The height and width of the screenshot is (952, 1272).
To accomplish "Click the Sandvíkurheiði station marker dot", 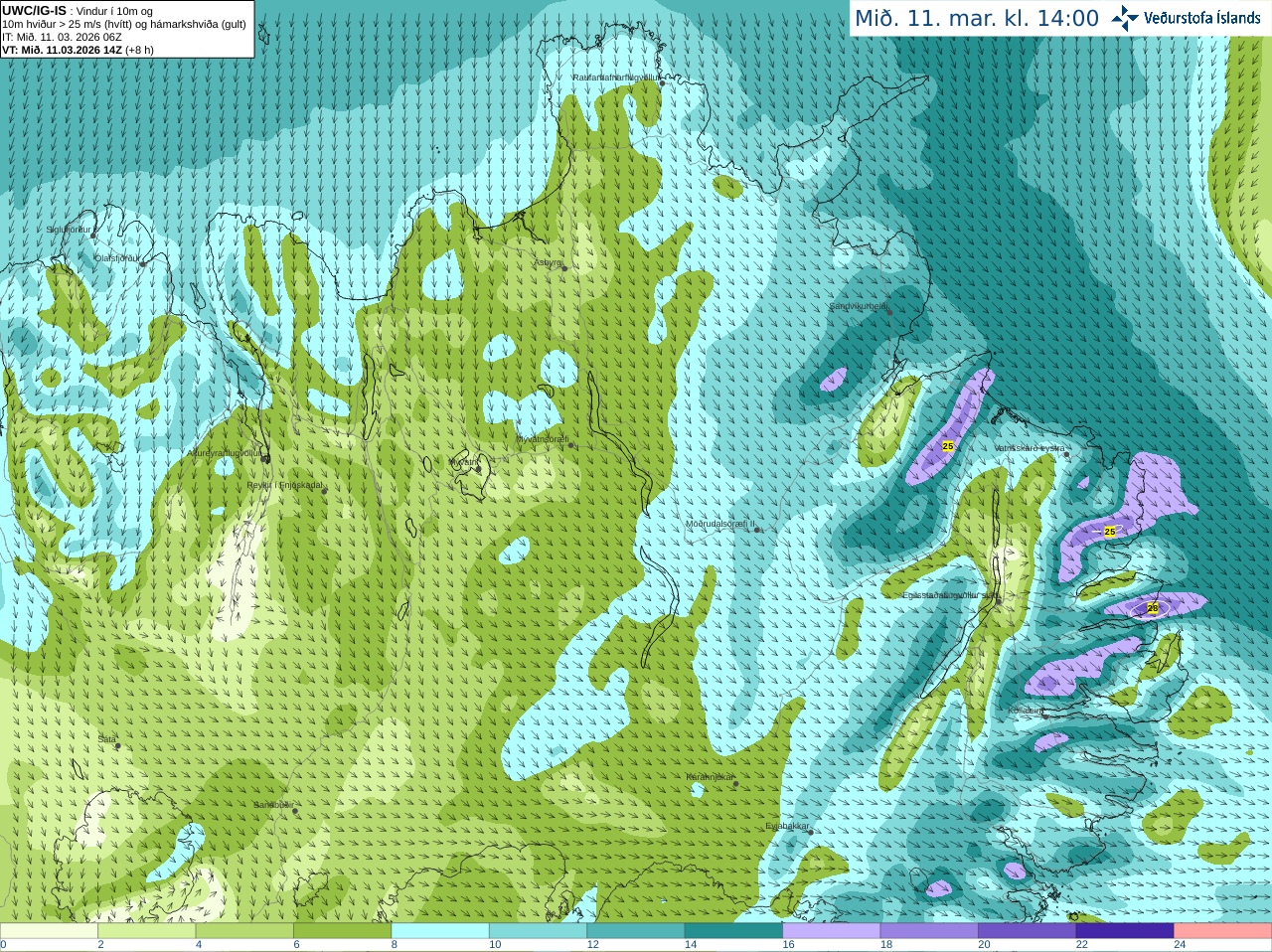I will (x=889, y=312).
